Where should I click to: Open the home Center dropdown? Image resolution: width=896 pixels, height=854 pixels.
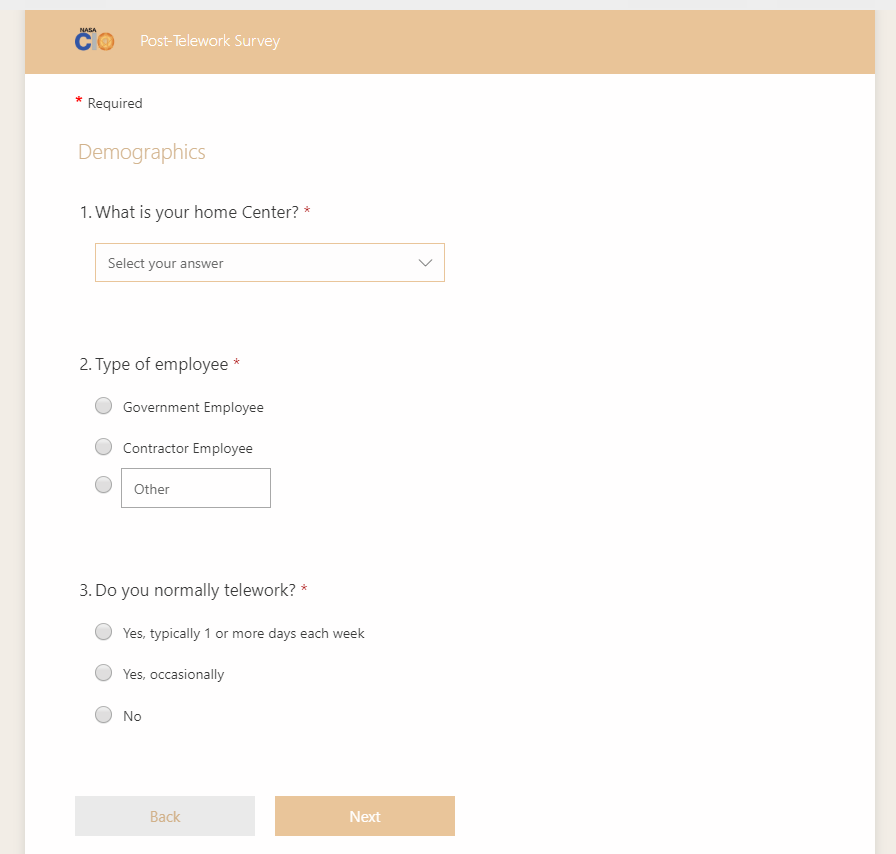pyautogui.click(x=269, y=263)
